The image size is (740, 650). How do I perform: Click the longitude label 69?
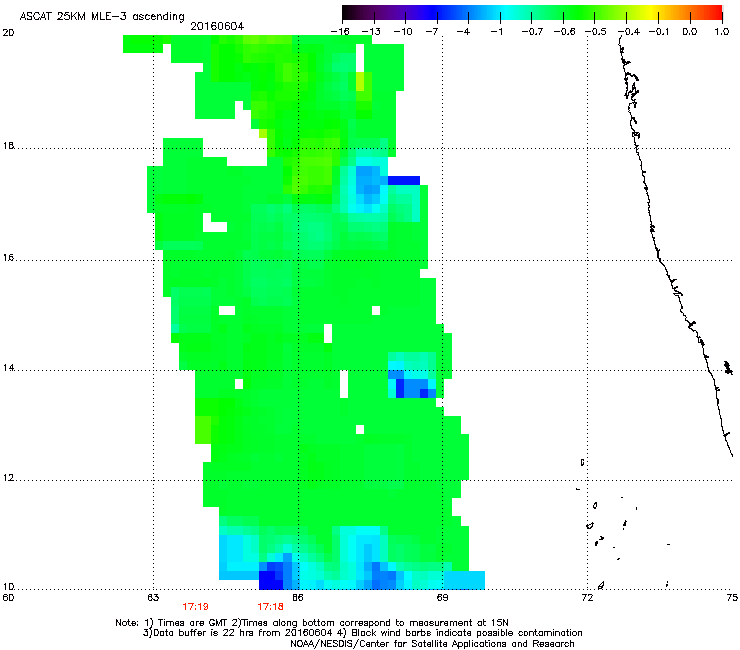(442, 598)
